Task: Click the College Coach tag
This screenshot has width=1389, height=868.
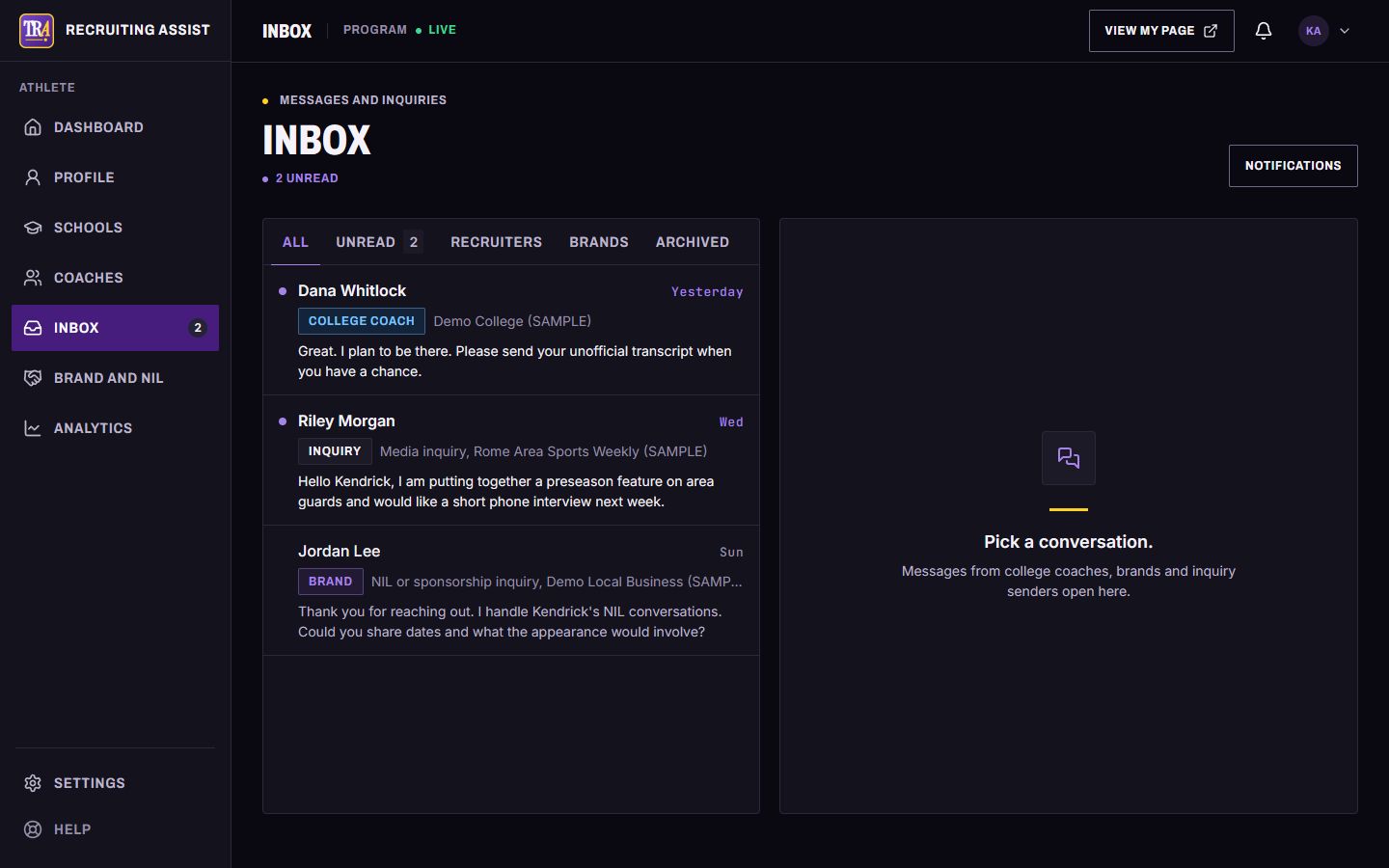Action: point(362,321)
